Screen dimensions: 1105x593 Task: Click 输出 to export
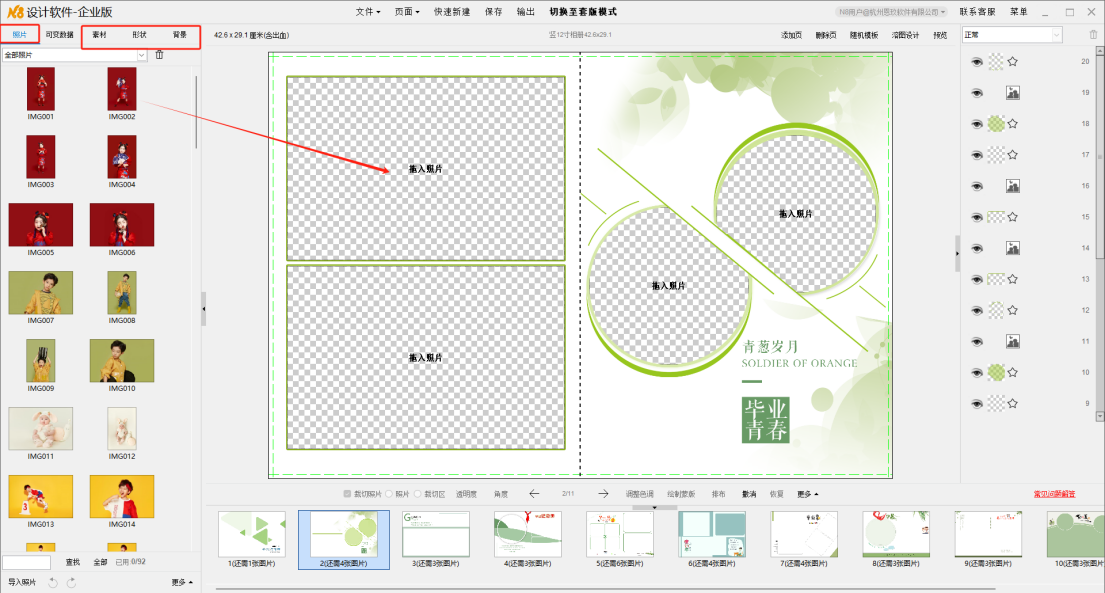tap(526, 12)
